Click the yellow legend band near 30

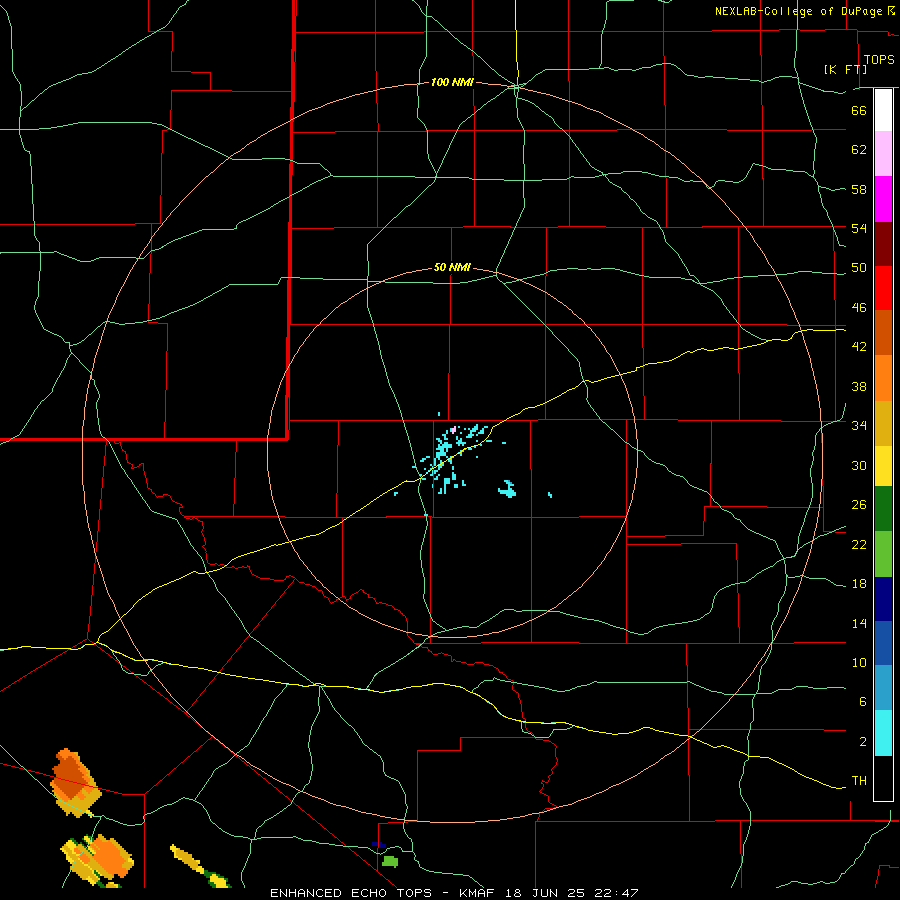(x=883, y=466)
